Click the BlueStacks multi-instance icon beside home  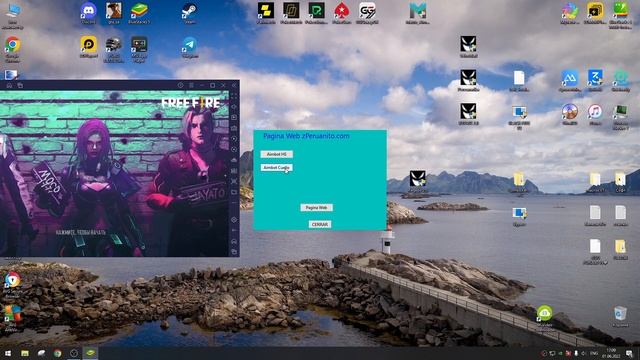20,85
